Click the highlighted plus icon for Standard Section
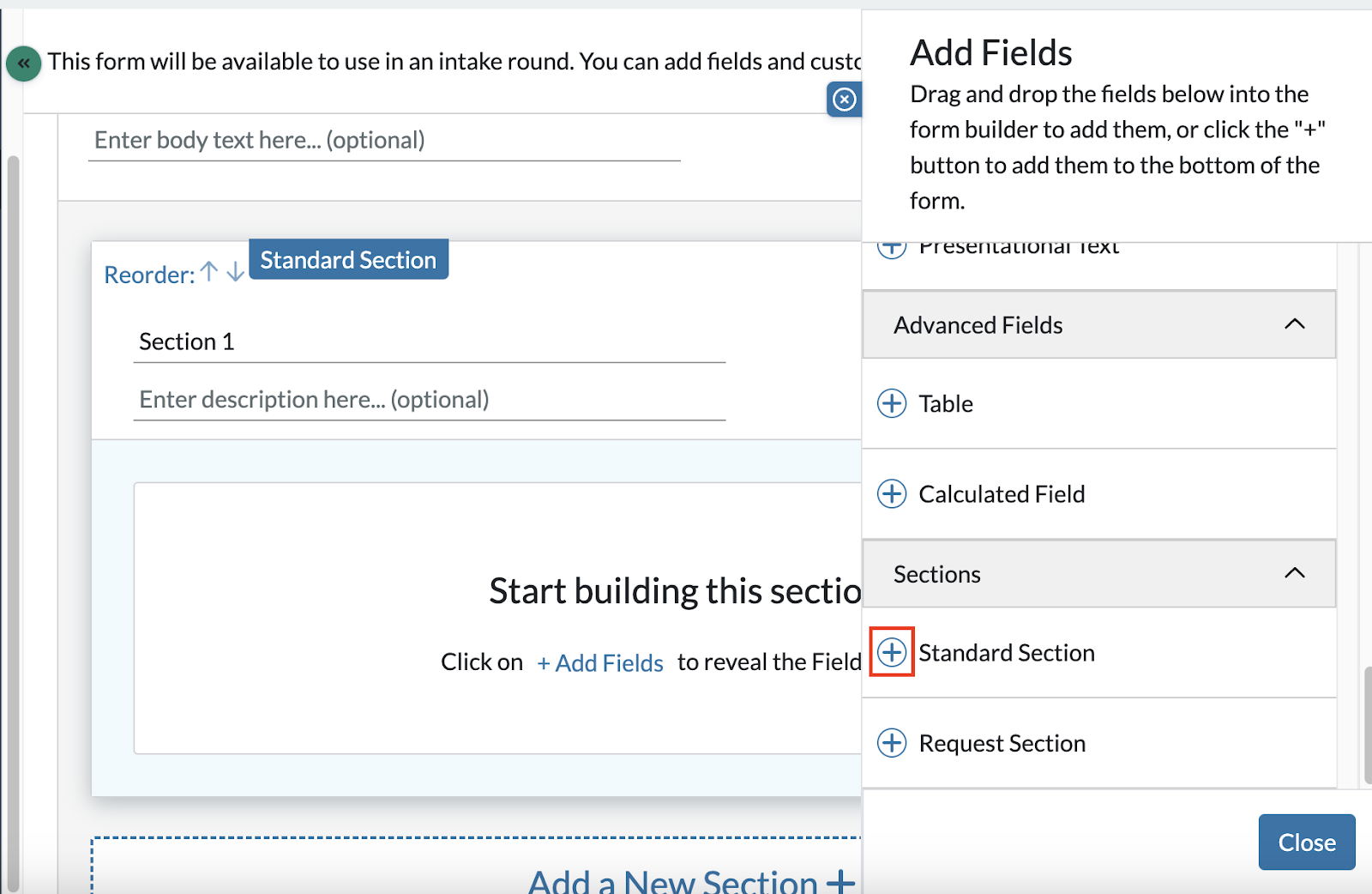 892,652
